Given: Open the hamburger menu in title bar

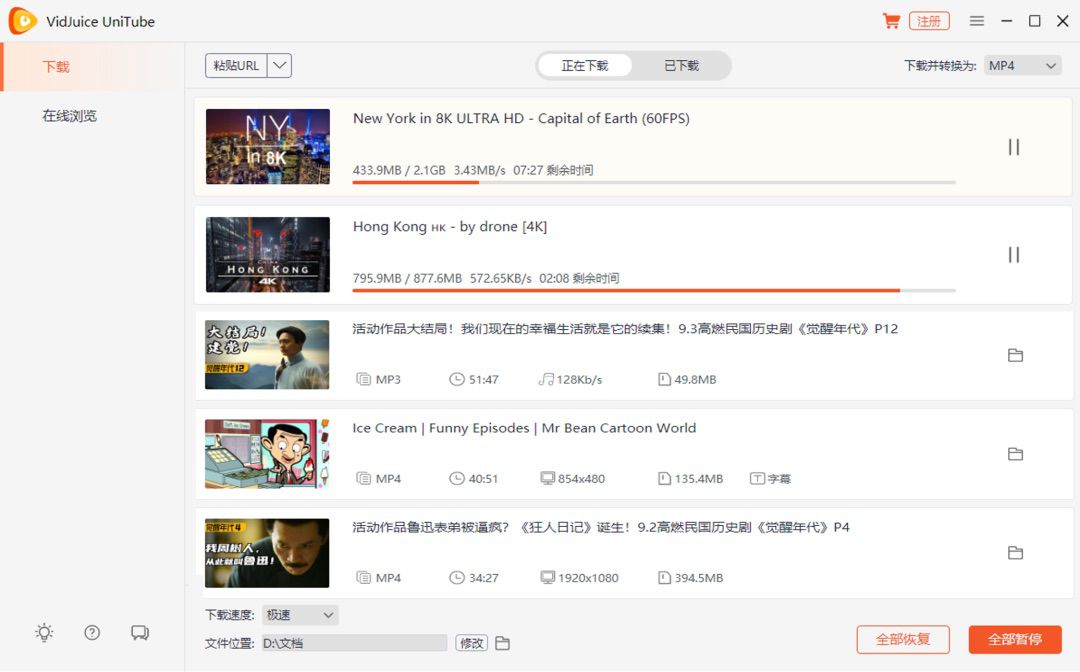Looking at the screenshot, I should point(977,21).
